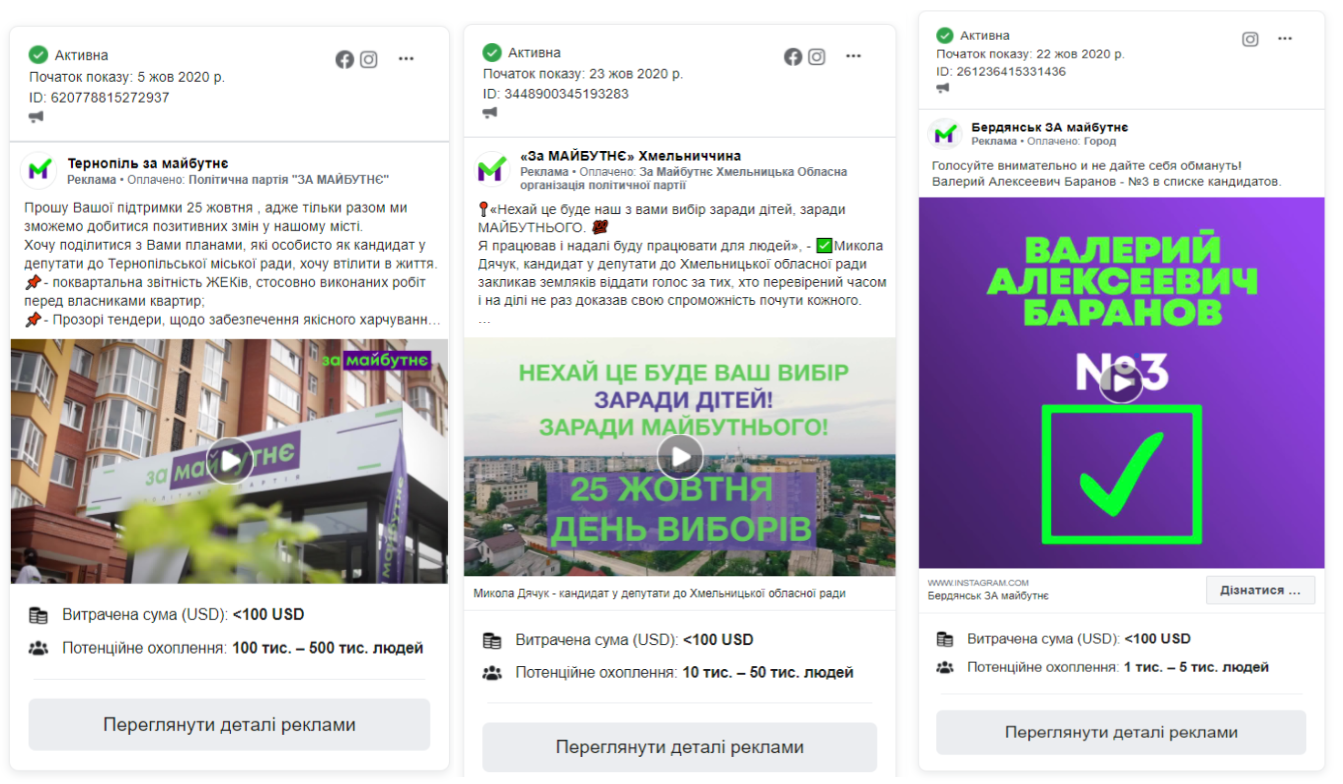Click the Дізнатися button on Berdyansk ad

pos(1260,590)
